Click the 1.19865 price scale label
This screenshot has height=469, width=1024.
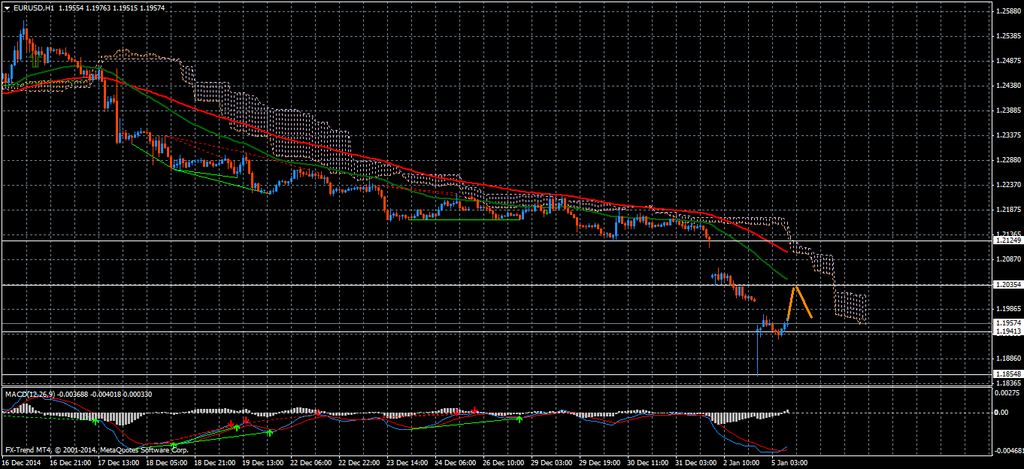[1007, 309]
